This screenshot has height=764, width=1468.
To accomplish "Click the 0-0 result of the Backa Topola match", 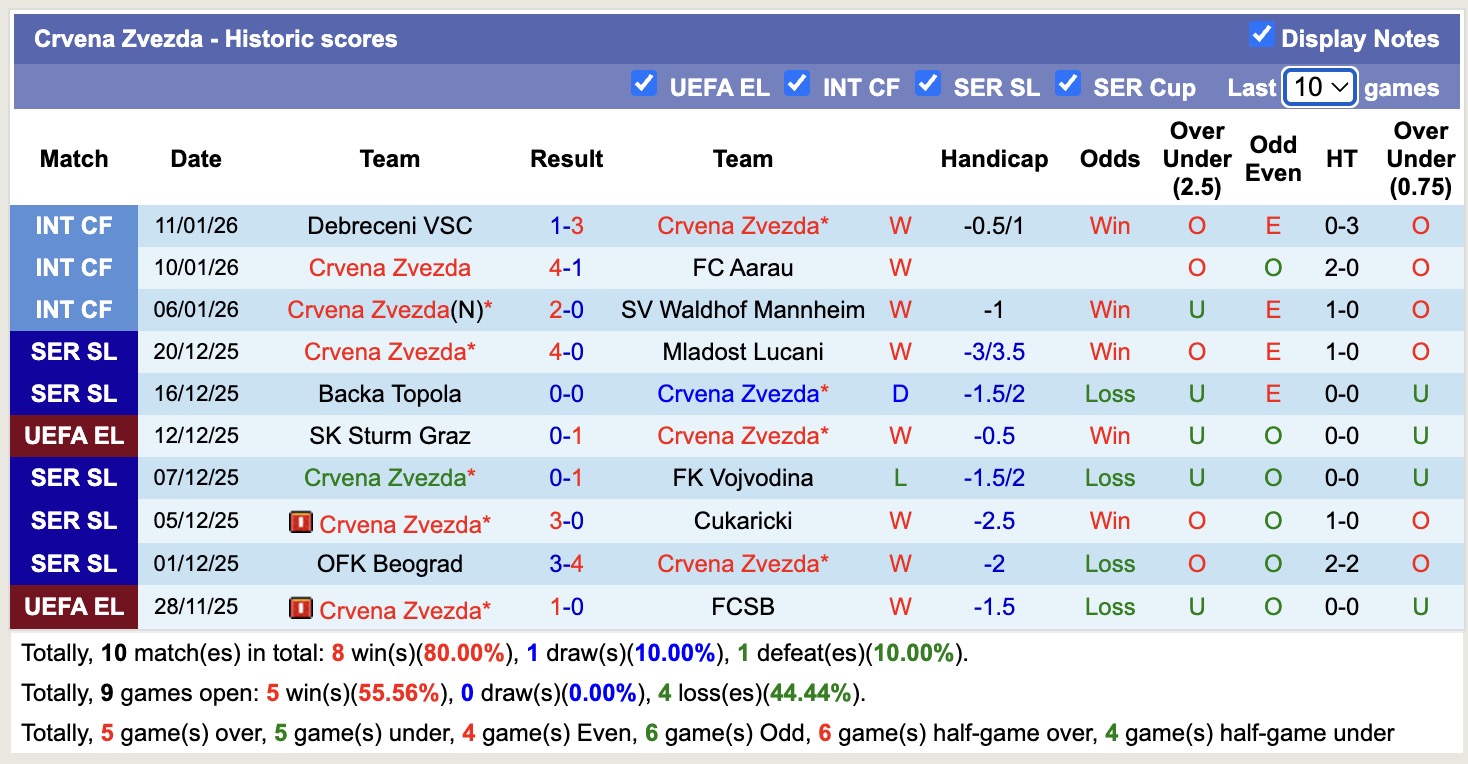I will point(567,393).
